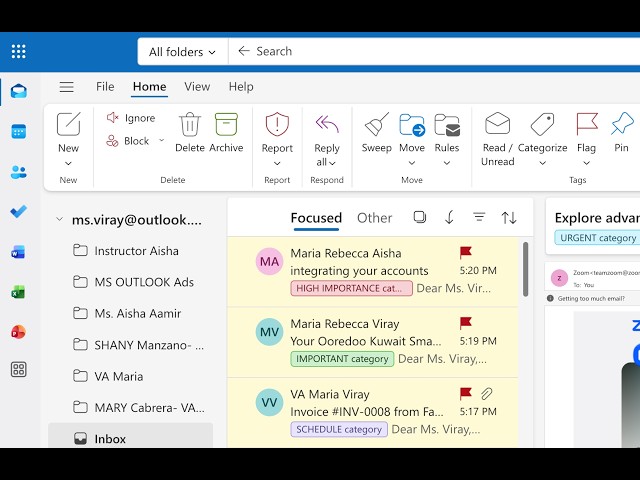Image resolution: width=640 pixels, height=480 pixels.
Task: Click the Rules icon
Action: (447, 124)
